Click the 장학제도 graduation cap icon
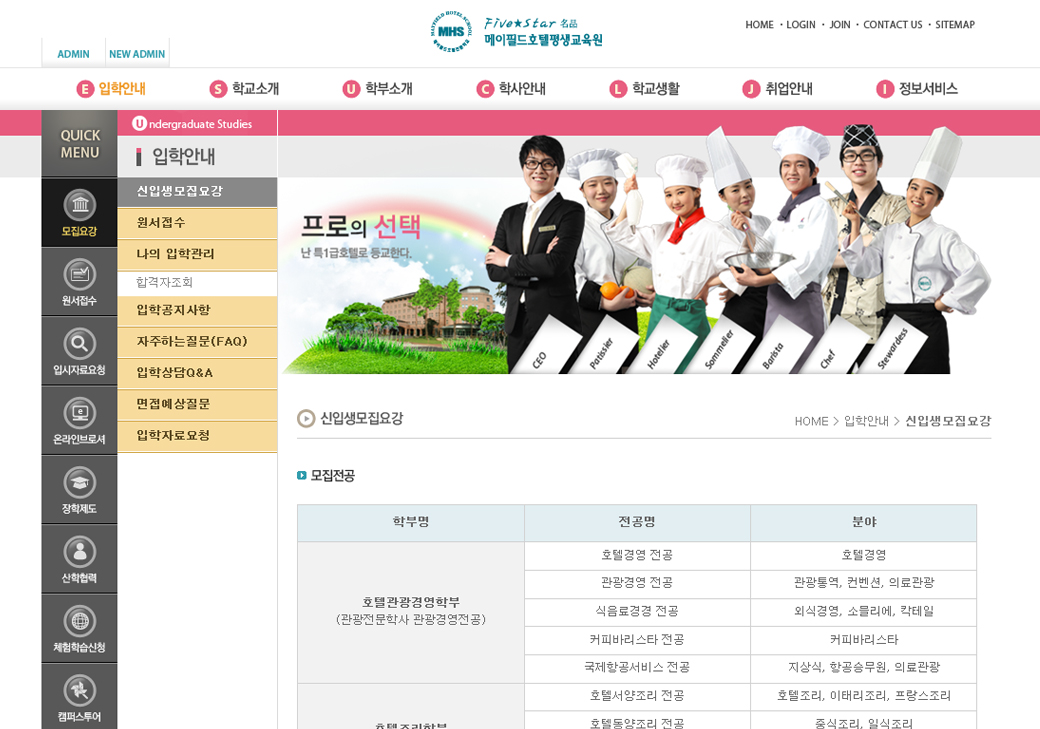The height and width of the screenshot is (729, 1040). (x=79, y=483)
